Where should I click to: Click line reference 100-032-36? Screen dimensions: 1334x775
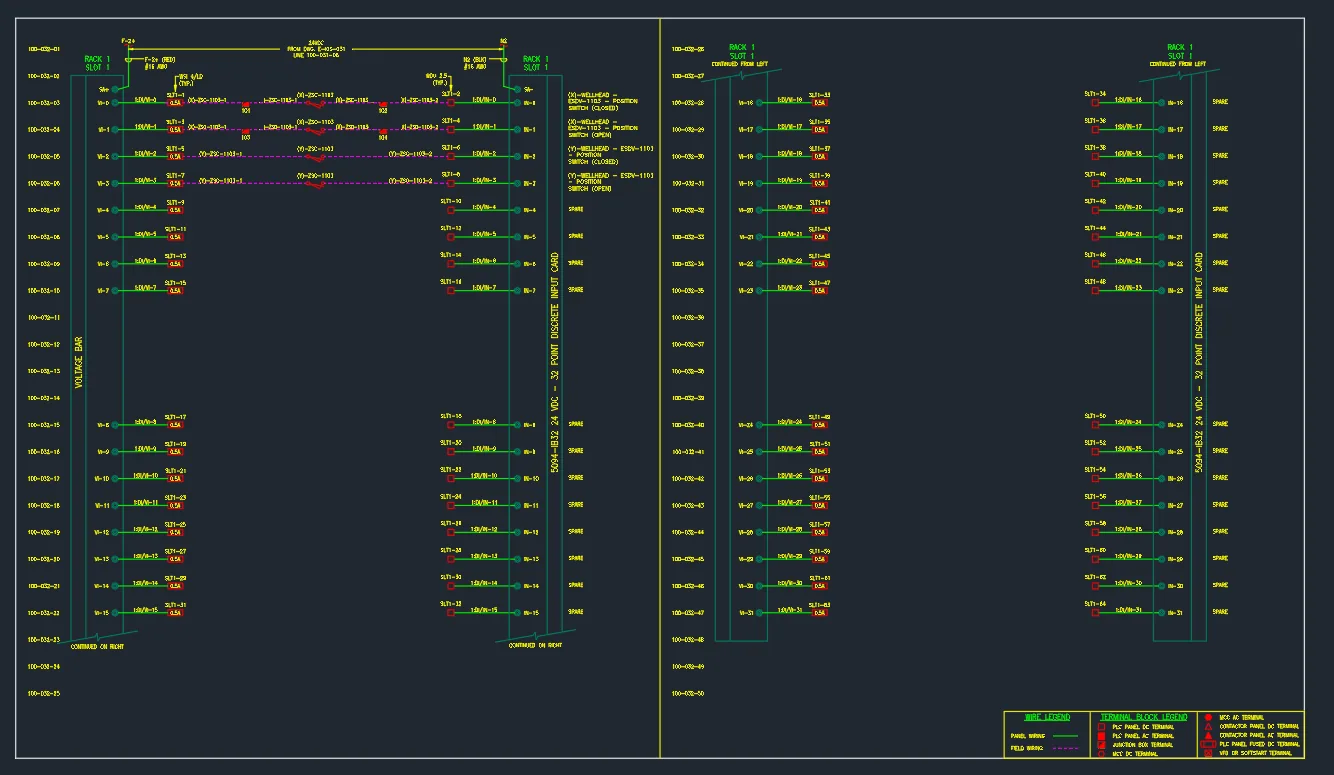(x=688, y=317)
